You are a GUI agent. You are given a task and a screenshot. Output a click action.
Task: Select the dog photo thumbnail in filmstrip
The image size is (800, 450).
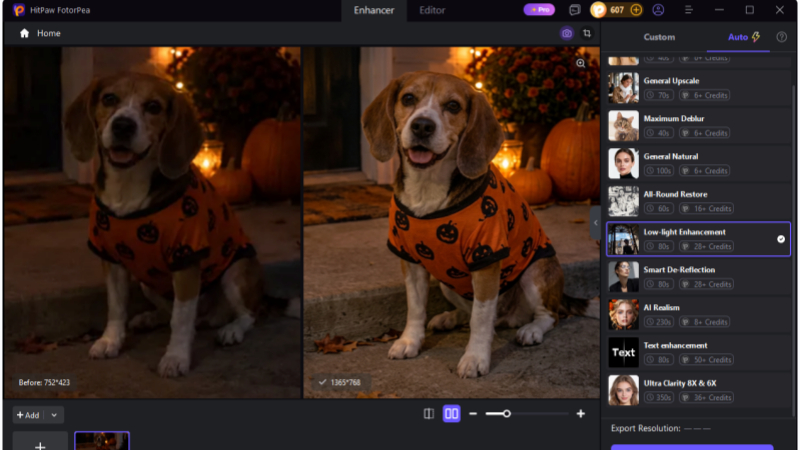coord(102,441)
